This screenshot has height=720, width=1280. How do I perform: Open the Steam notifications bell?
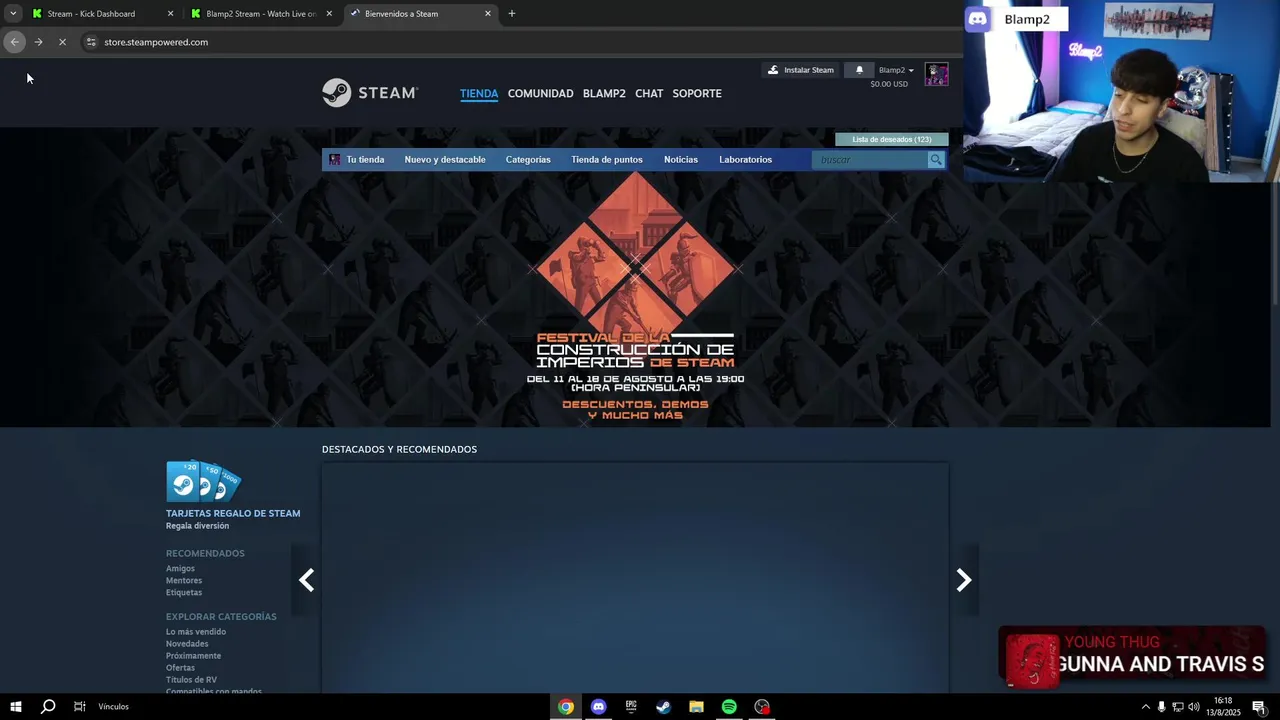(x=859, y=70)
